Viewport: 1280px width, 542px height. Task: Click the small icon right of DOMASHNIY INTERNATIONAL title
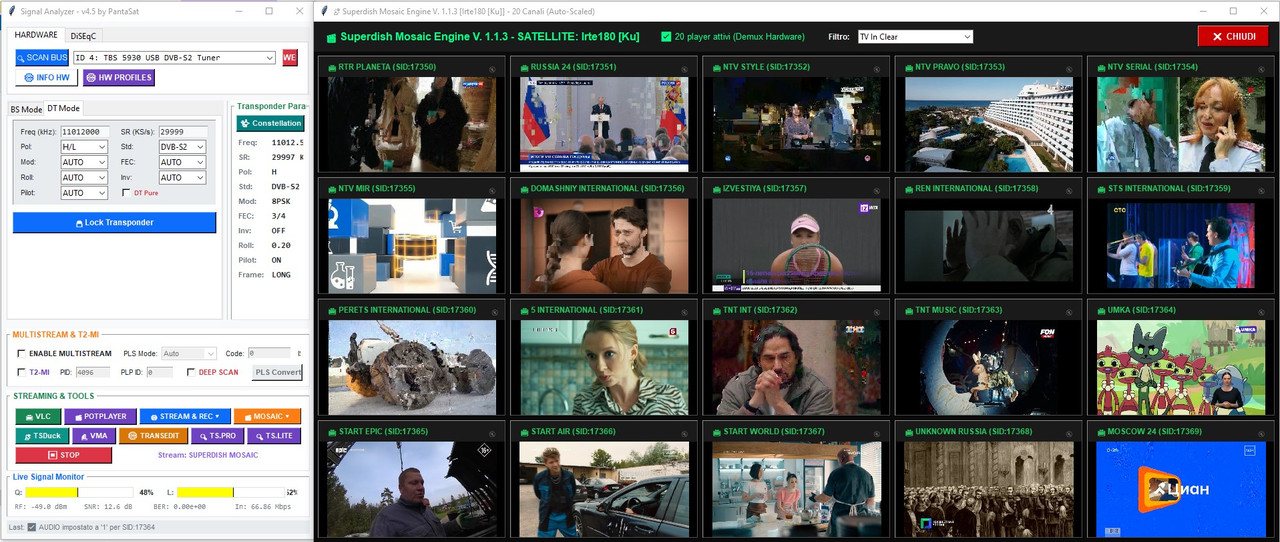pyautogui.click(x=683, y=190)
